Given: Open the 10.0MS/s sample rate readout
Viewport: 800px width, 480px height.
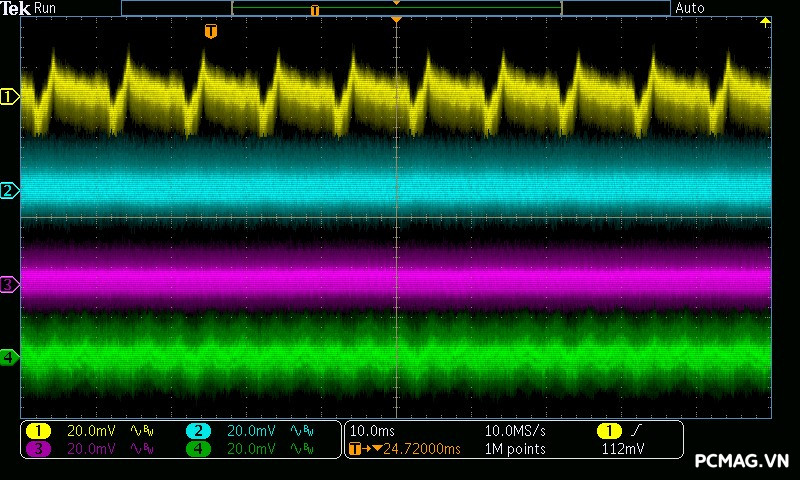Looking at the screenshot, I should click(515, 431).
